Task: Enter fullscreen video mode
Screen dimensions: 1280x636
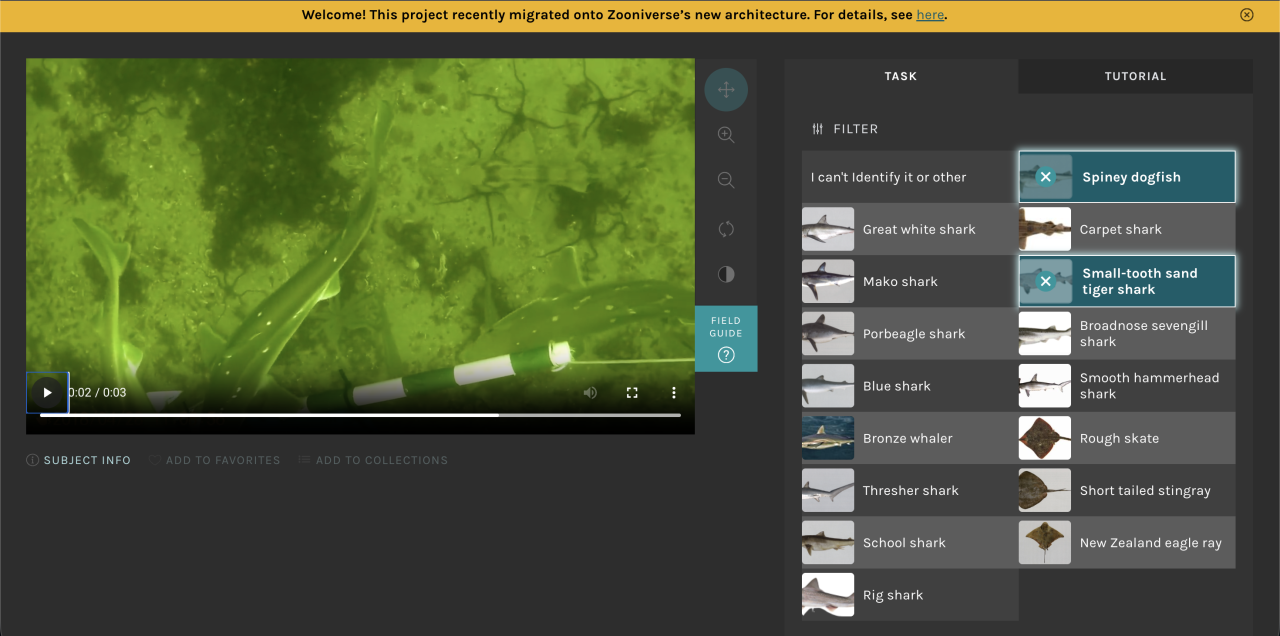Action: 632,393
